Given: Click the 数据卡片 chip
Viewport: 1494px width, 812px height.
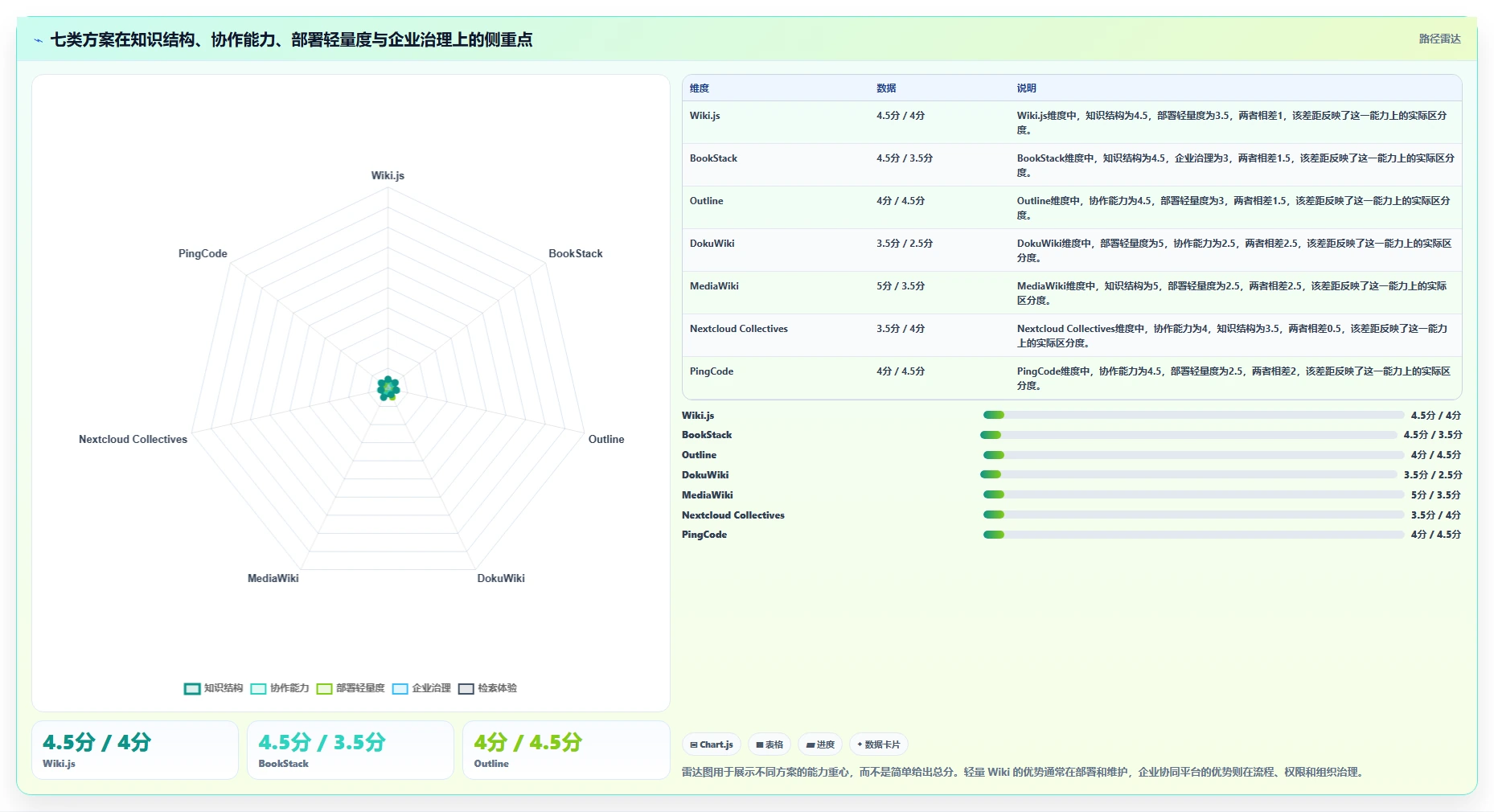Looking at the screenshot, I should [x=879, y=744].
